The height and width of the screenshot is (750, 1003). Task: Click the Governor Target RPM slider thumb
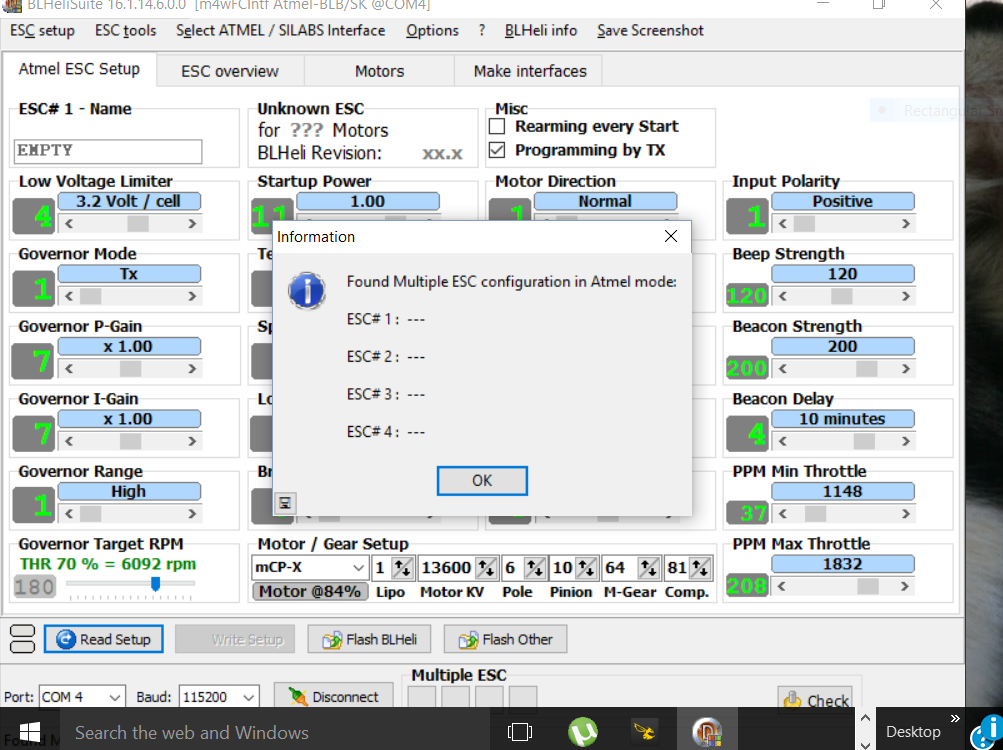click(x=155, y=583)
